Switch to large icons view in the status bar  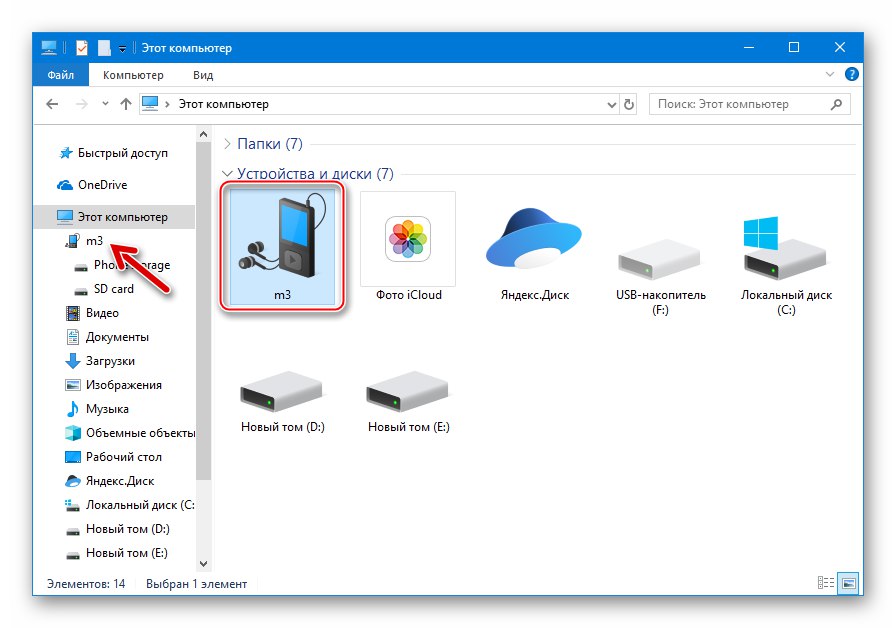coord(849,583)
